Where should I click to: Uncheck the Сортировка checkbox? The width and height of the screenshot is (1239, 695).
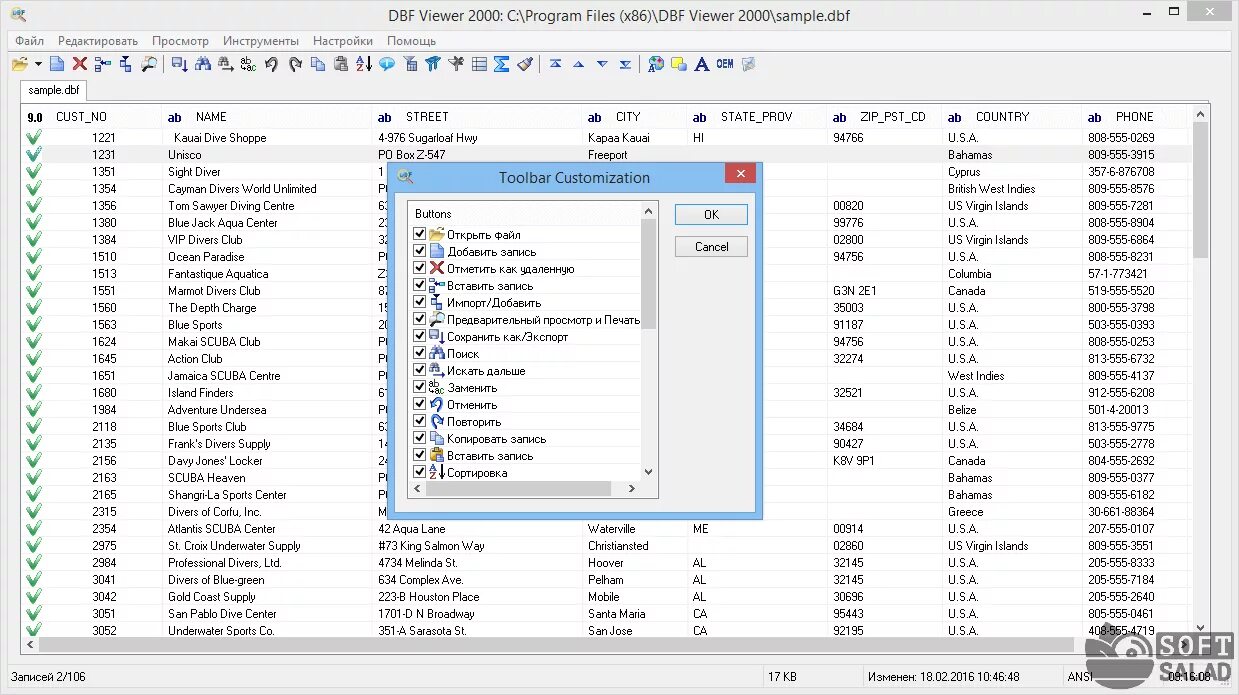(x=420, y=473)
